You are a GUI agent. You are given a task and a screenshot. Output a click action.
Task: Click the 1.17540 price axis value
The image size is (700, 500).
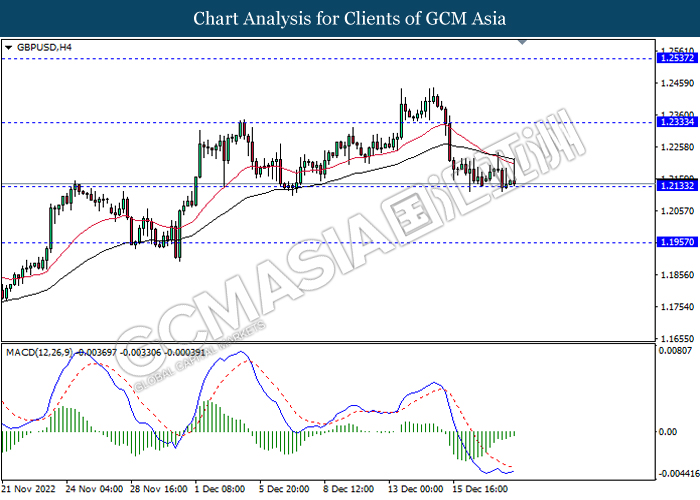(677, 307)
